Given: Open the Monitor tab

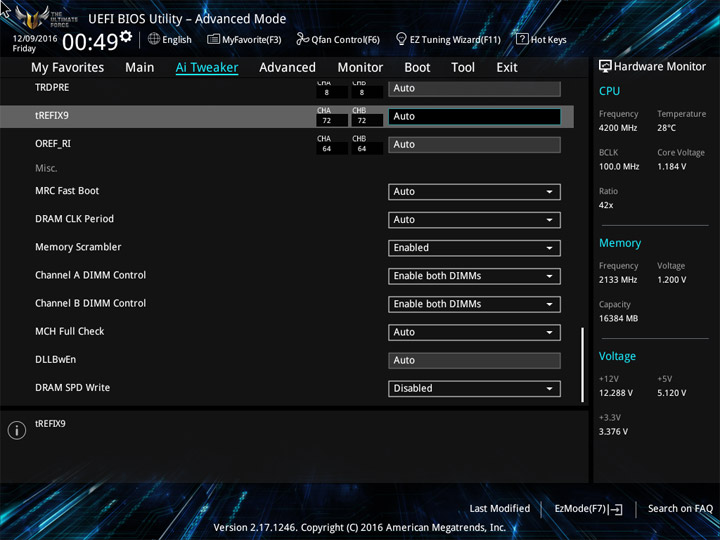Looking at the screenshot, I should 360,68.
